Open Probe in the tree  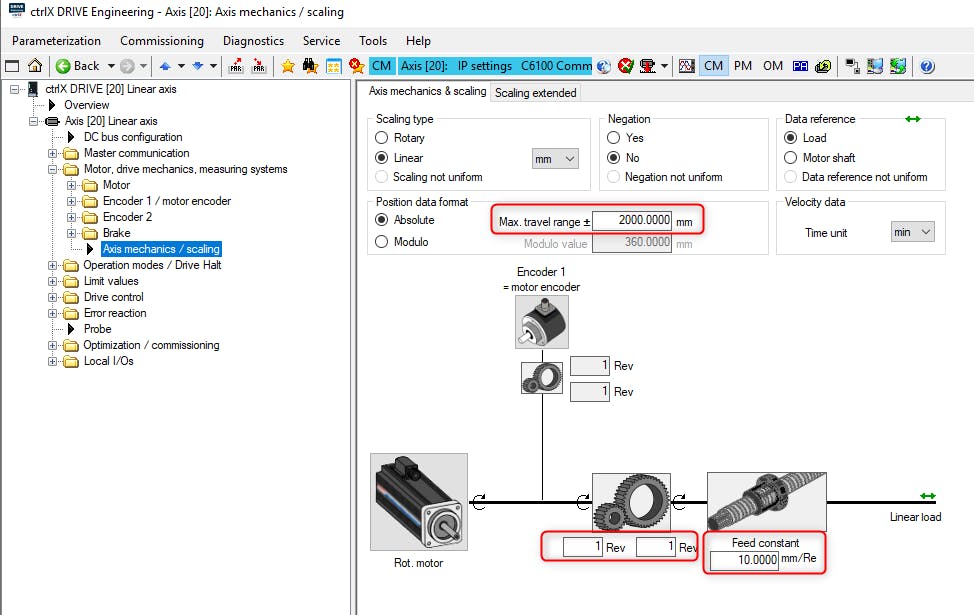[x=98, y=329]
